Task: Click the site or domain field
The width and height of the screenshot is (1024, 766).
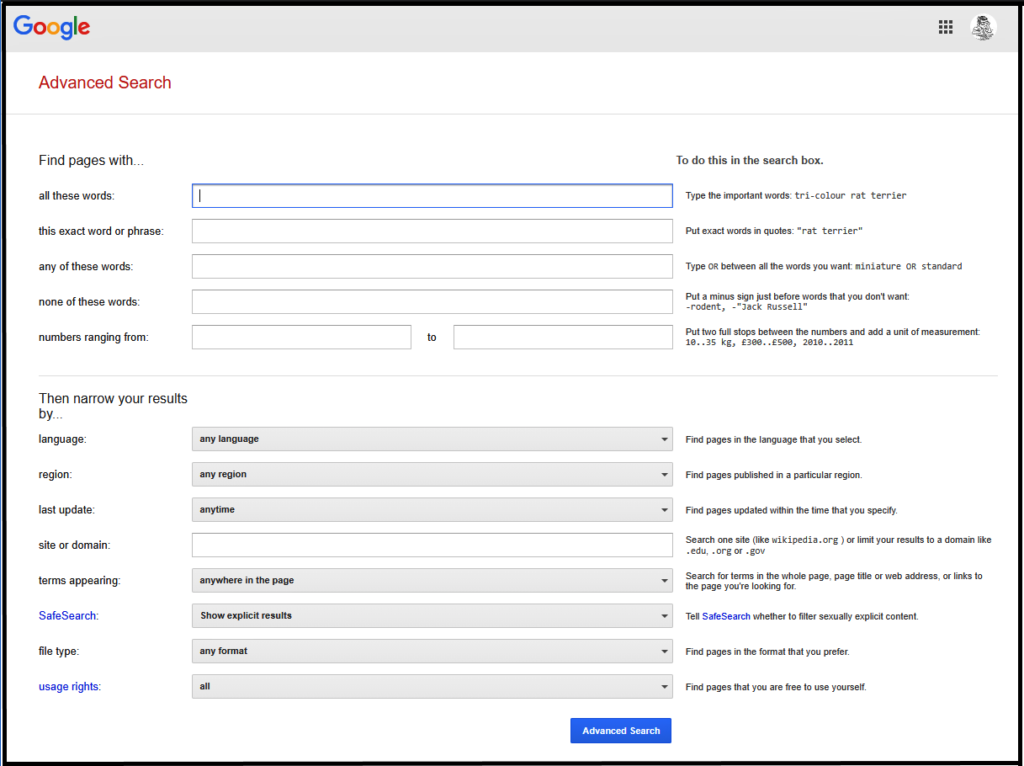Action: [x=432, y=545]
